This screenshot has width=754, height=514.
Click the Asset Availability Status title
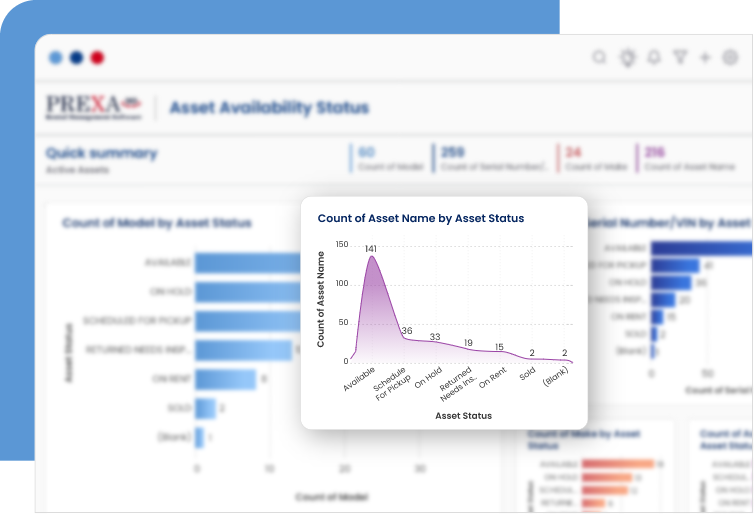click(x=269, y=108)
